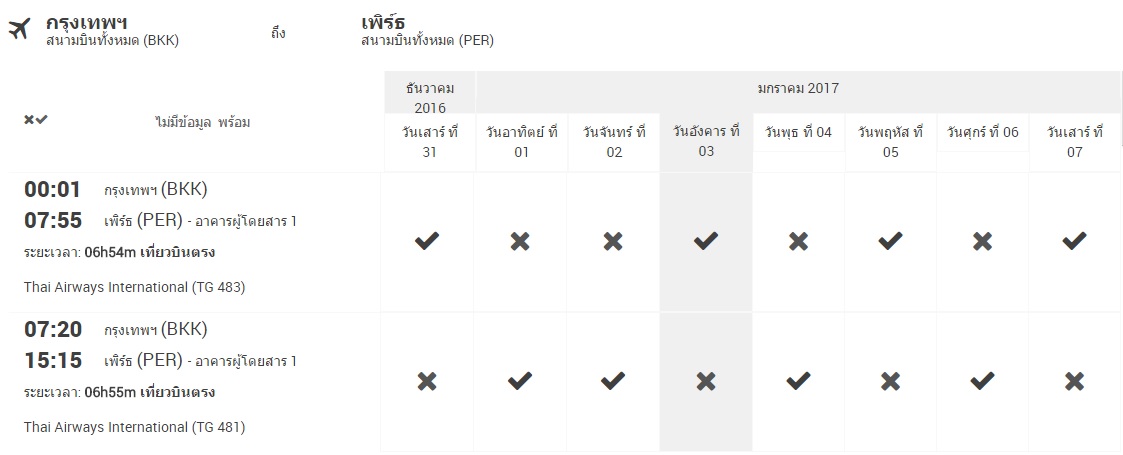The height and width of the screenshot is (455, 1123).
Task: Click the ธันวาคม 2016 month header
Action: click(x=429, y=97)
